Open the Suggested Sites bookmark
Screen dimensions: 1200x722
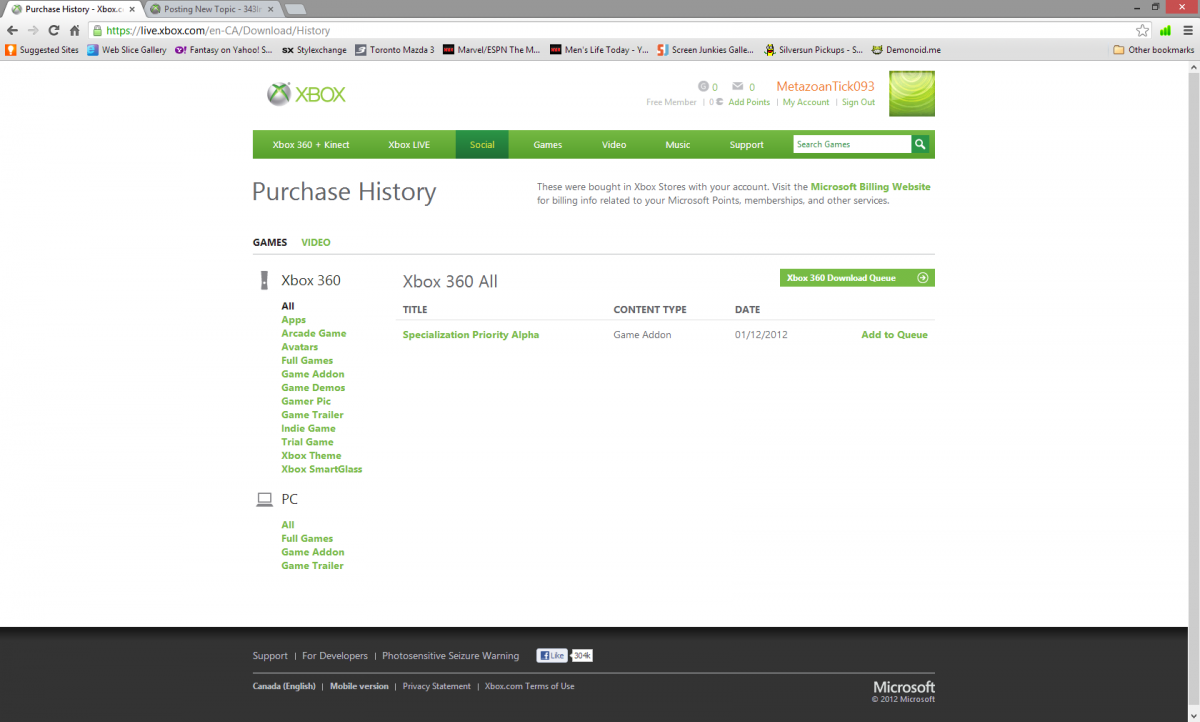pyautogui.click(x=42, y=49)
